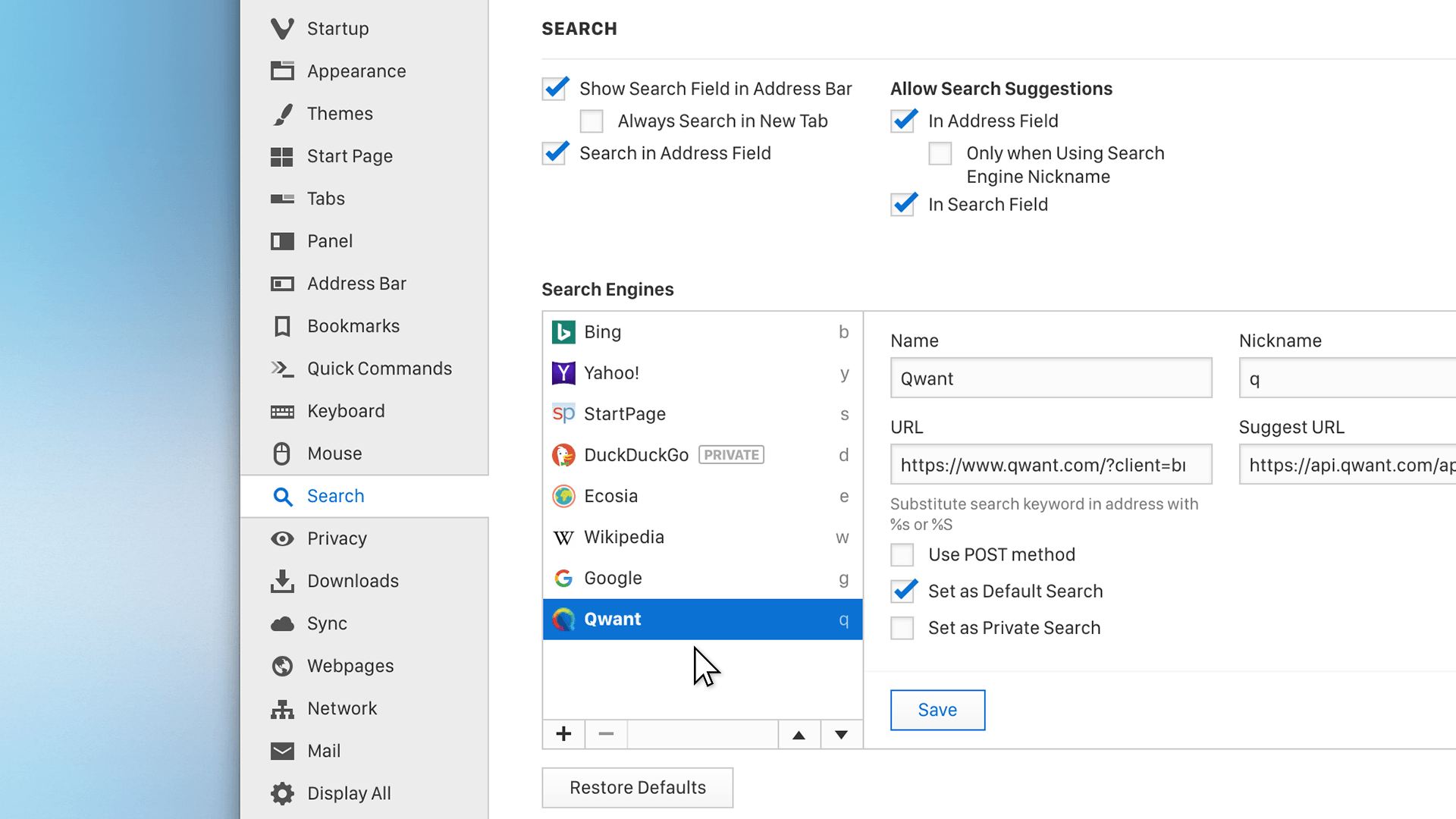
Task: Select the DuckDuckGo search engine entry
Action: tap(635, 455)
